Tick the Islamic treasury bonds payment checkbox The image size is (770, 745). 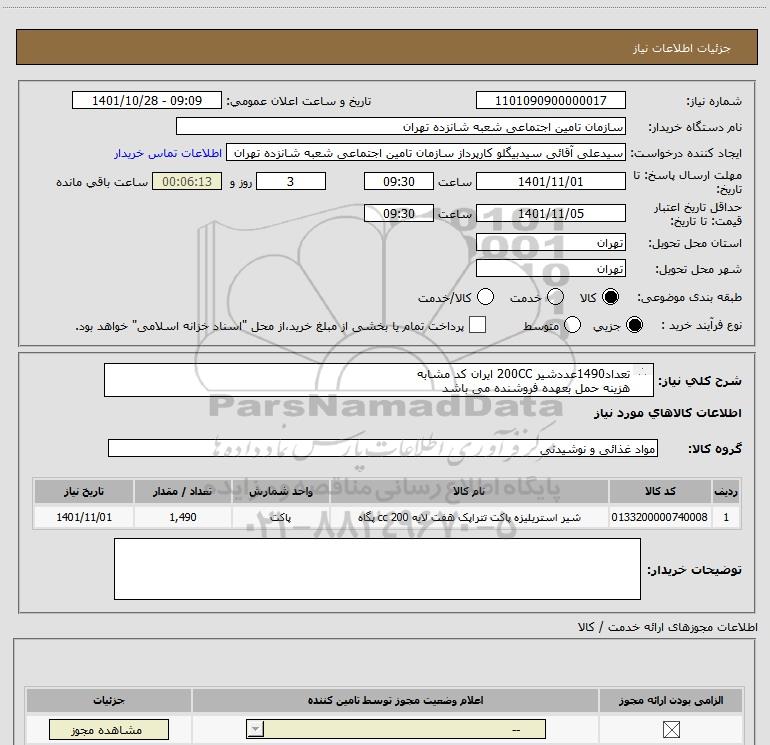[477, 325]
